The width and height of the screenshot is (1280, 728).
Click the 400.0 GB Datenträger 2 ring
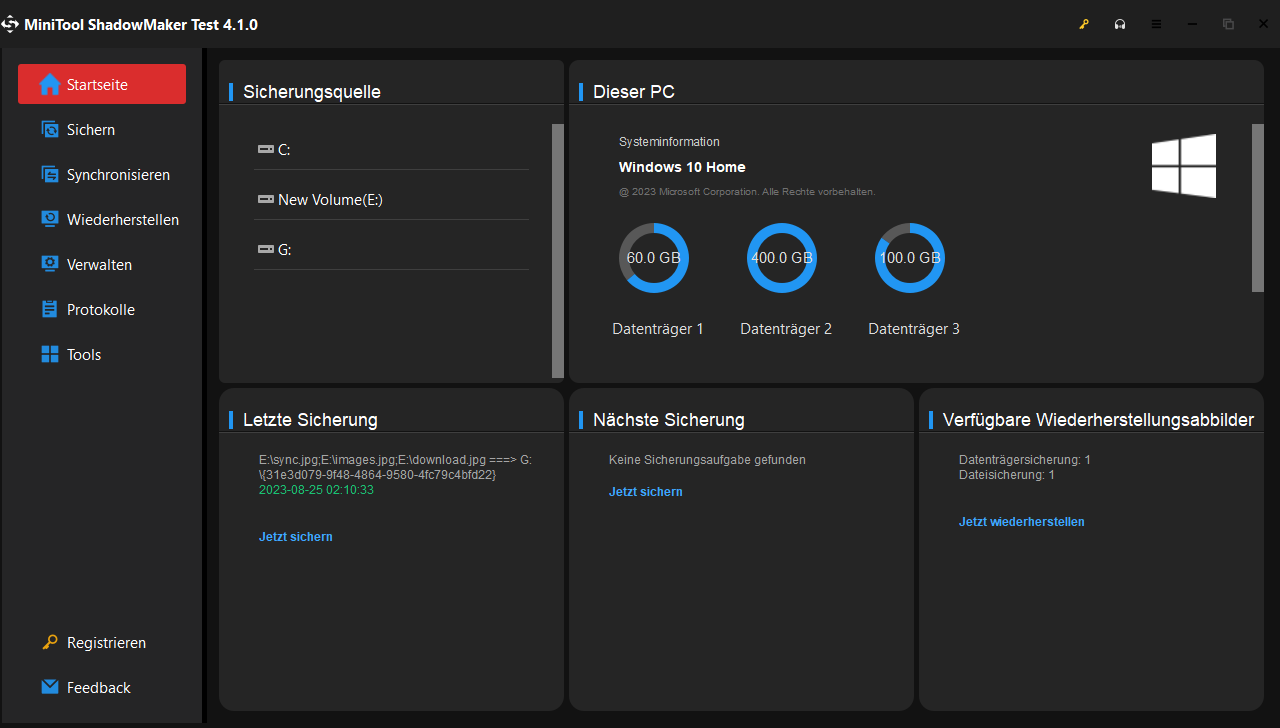point(782,258)
